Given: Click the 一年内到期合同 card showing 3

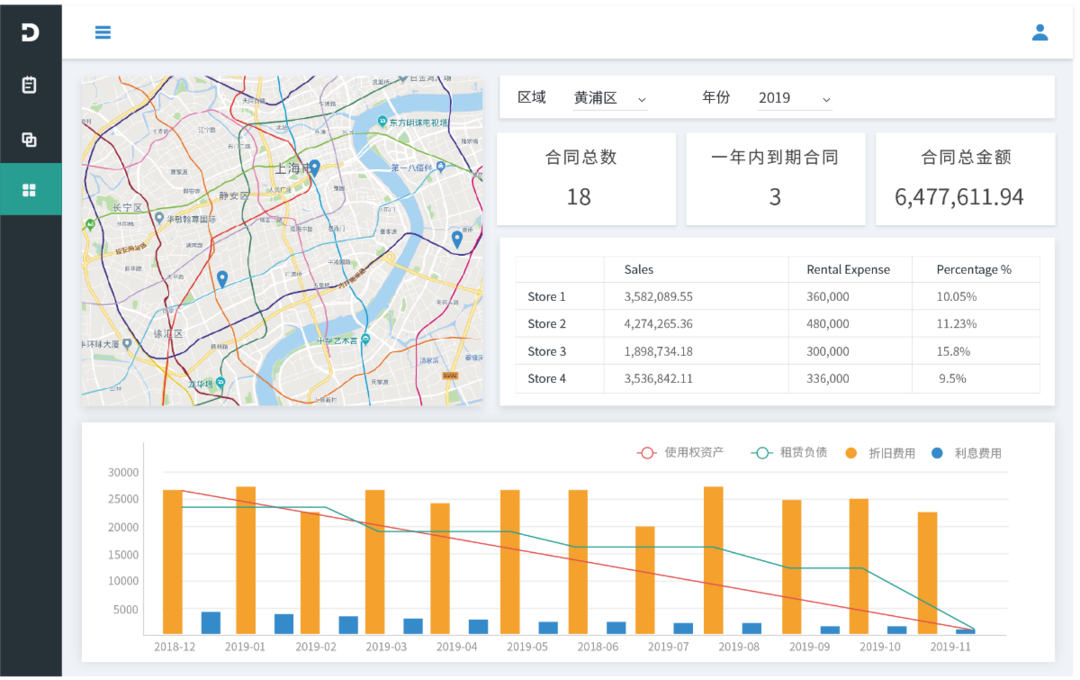Looking at the screenshot, I should click(776, 178).
